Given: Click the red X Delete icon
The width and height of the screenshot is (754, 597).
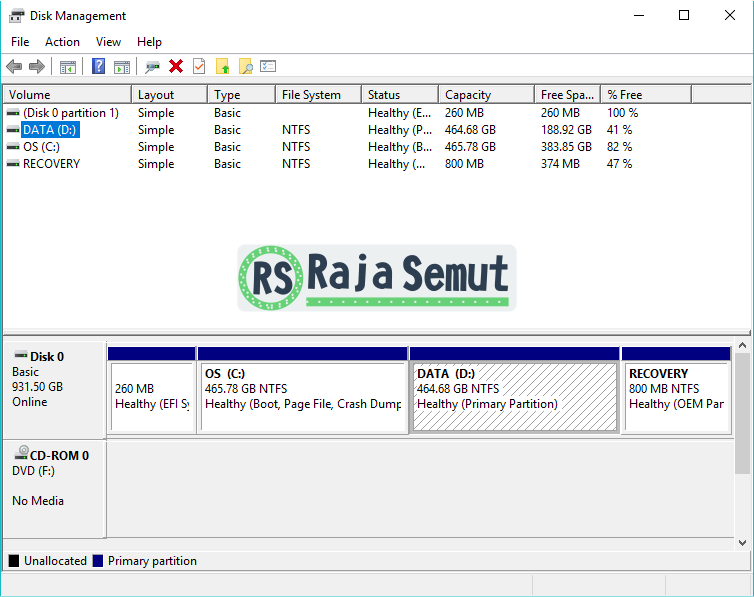Looking at the screenshot, I should (176, 66).
